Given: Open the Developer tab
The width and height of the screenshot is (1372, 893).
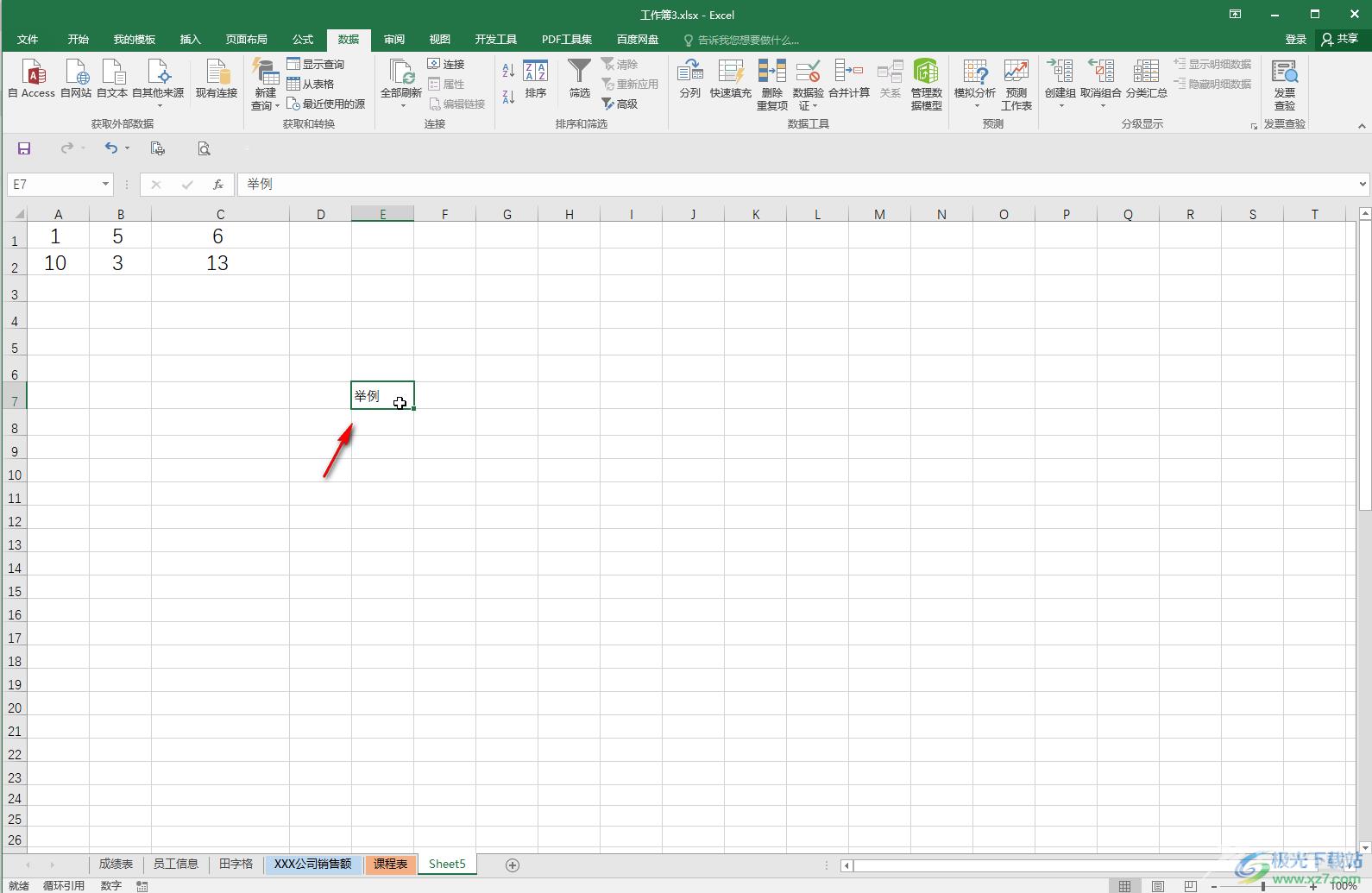Looking at the screenshot, I should pyautogui.click(x=496, y=40).
